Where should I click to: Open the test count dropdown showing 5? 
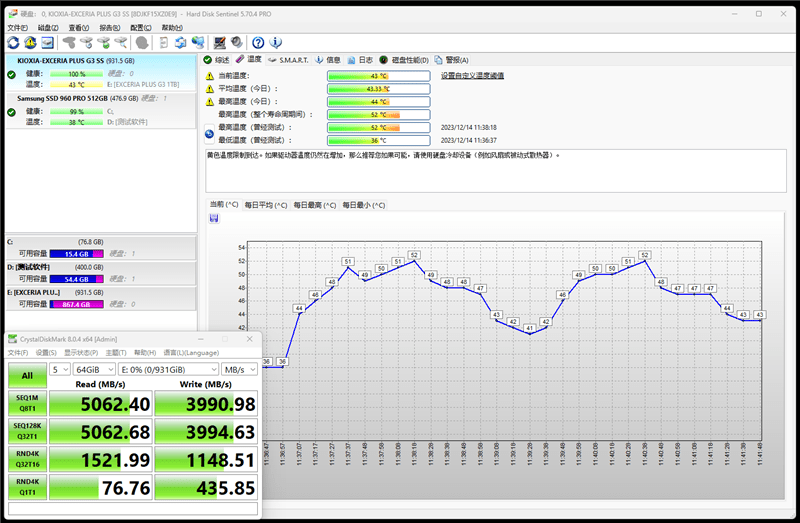tap(60, 370)
